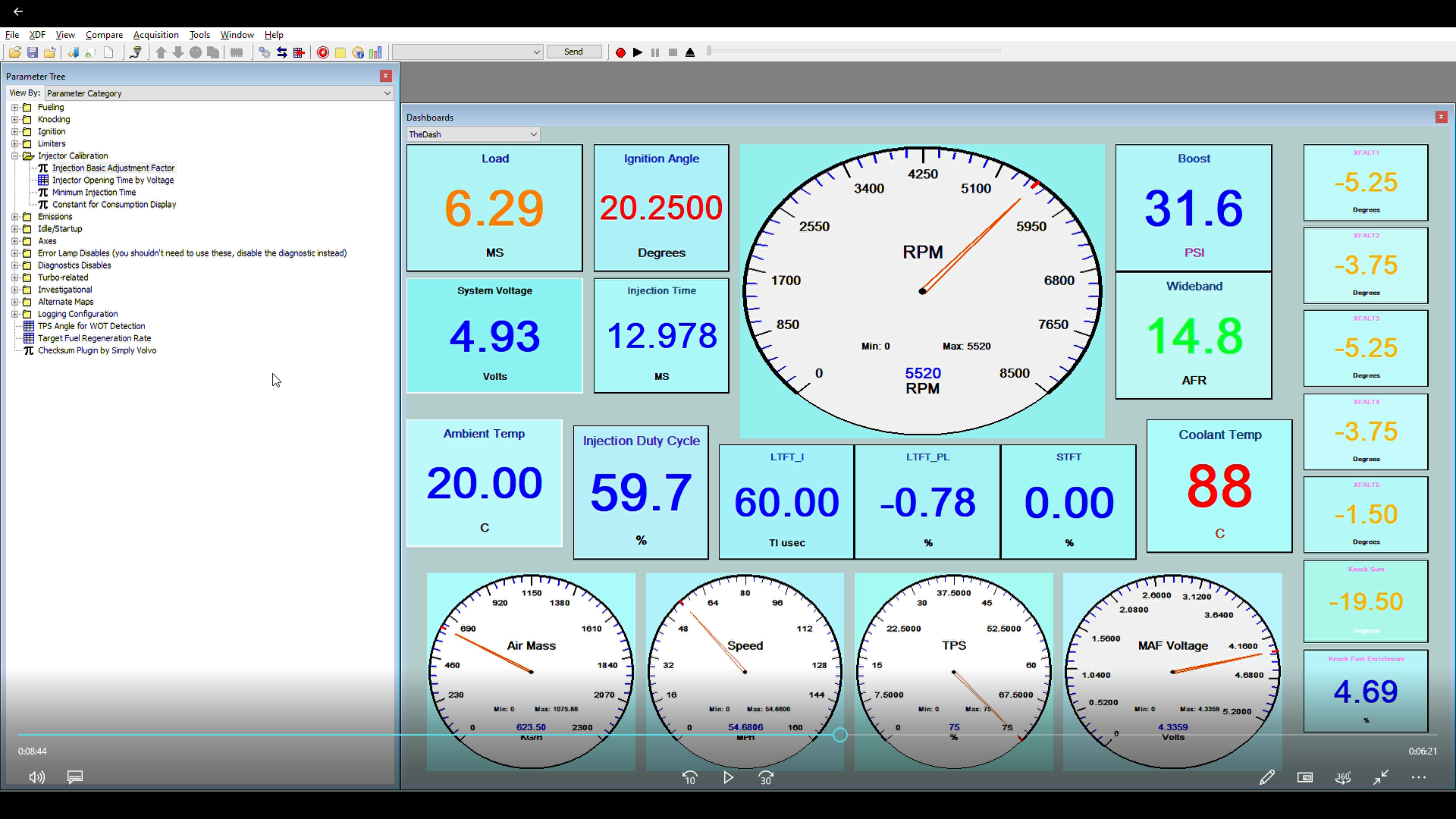Screen dimensions: 1456x819
Task: Click the yellow notepad toolbar icon
Action: (x=340, y=52)
